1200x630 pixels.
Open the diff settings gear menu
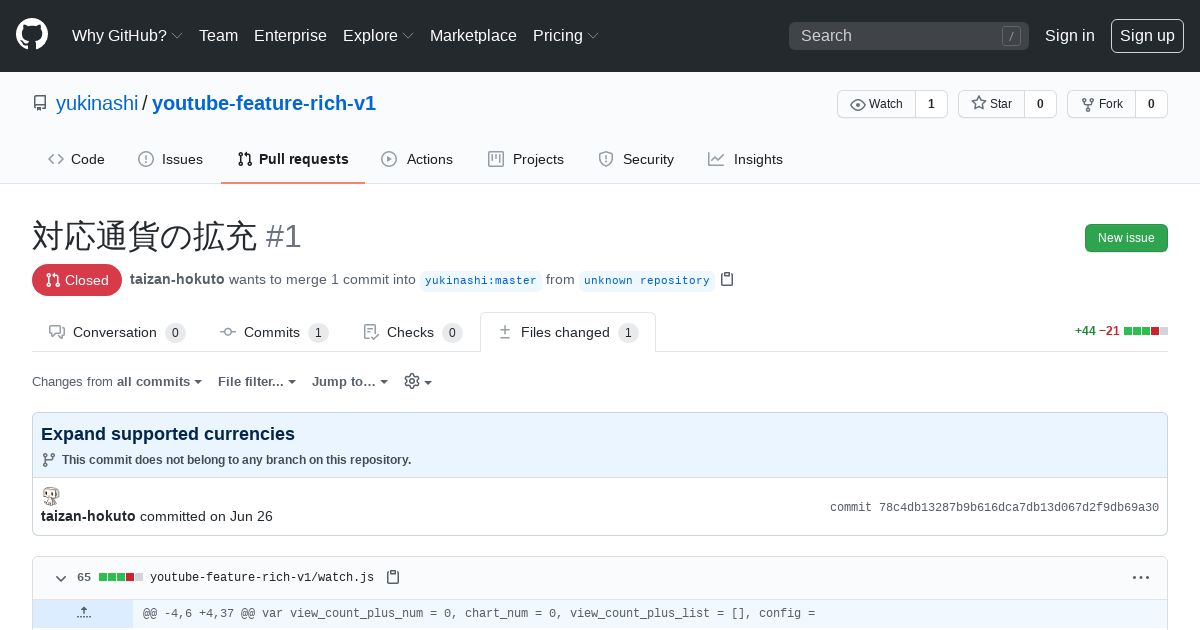pyautogui.click(x=418, y=381)
